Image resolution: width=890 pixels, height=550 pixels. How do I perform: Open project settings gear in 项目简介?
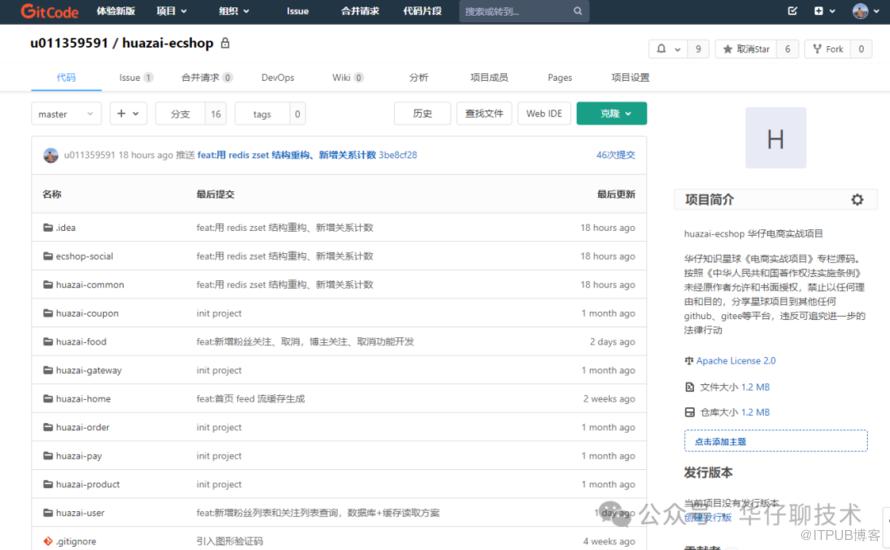coord(857,200)
